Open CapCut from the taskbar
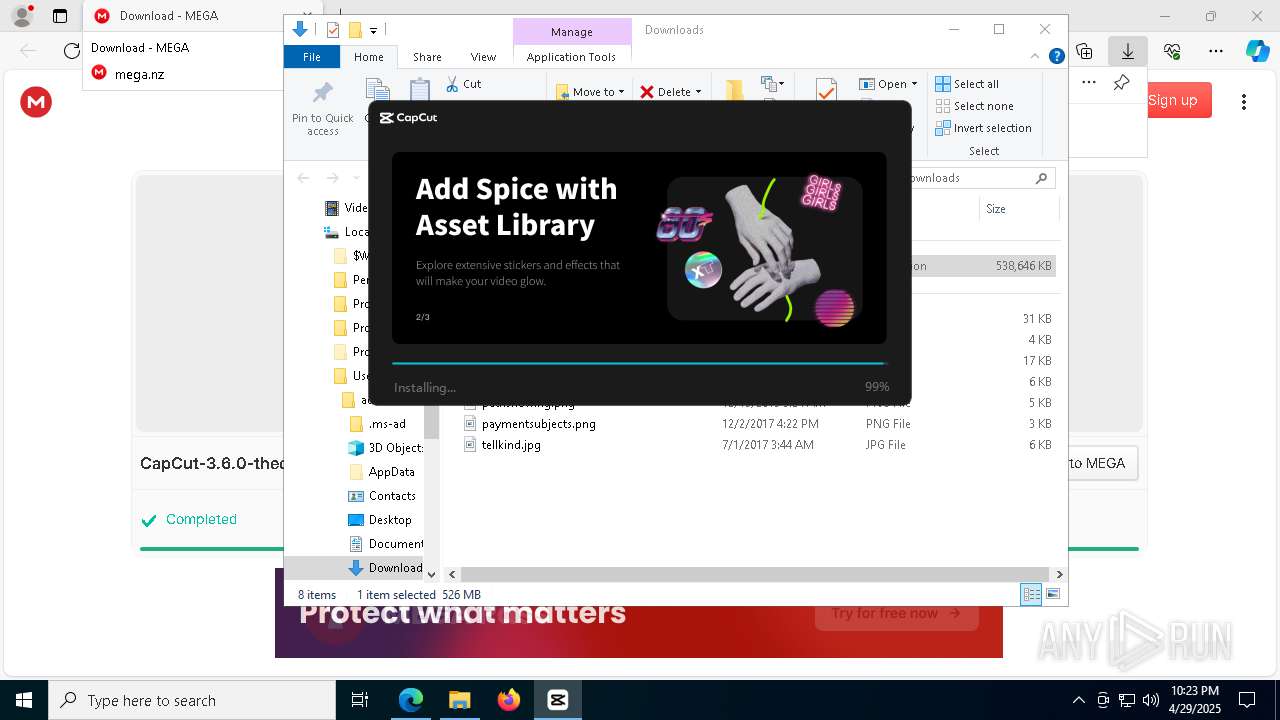Viewport: 1280px width, 720px height. pos(558,700)
